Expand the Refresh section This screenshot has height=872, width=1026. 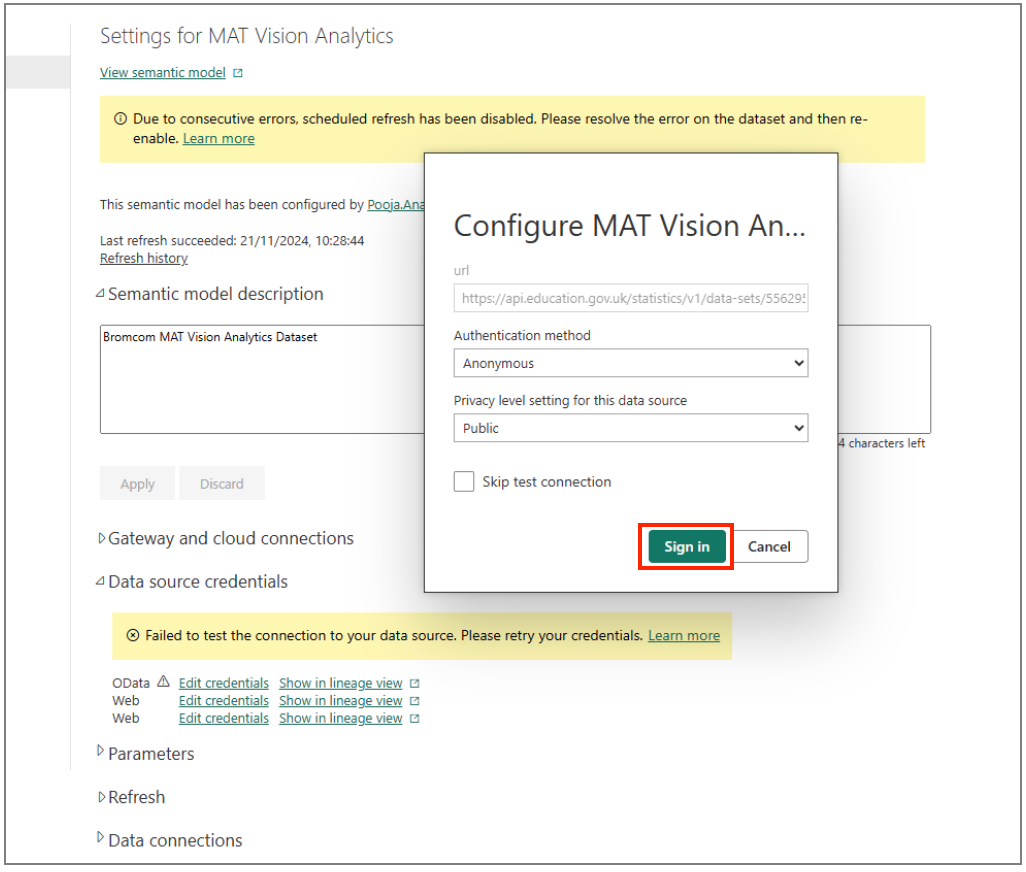[x=101, y=797]
